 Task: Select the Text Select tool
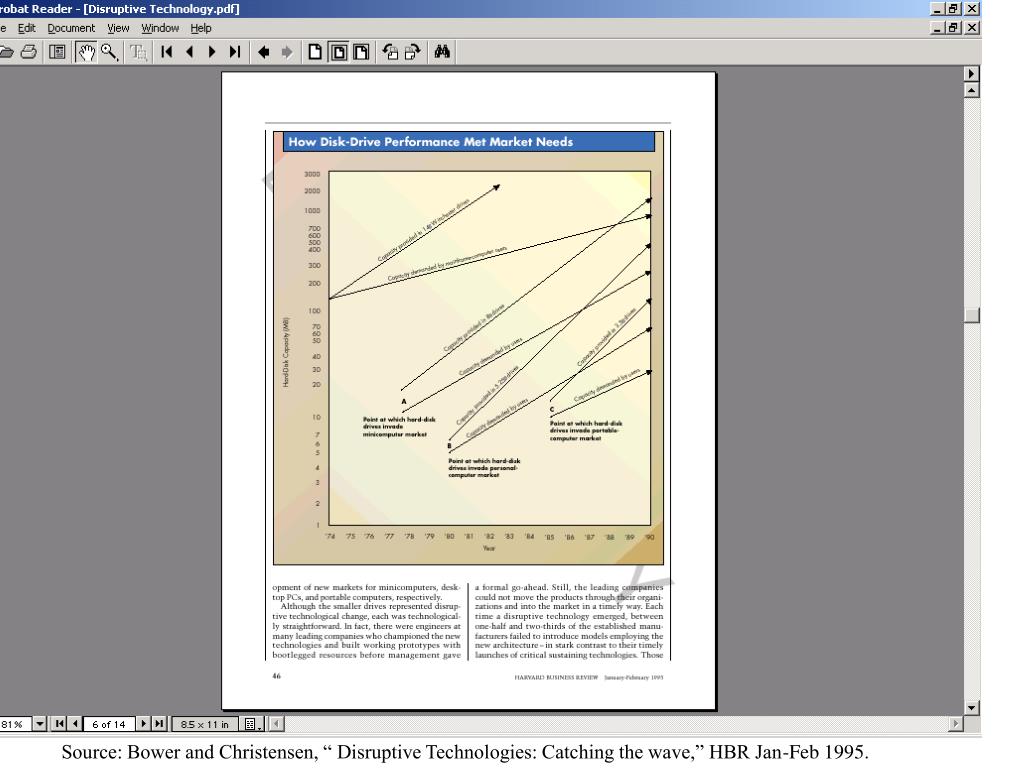(138, 52)
